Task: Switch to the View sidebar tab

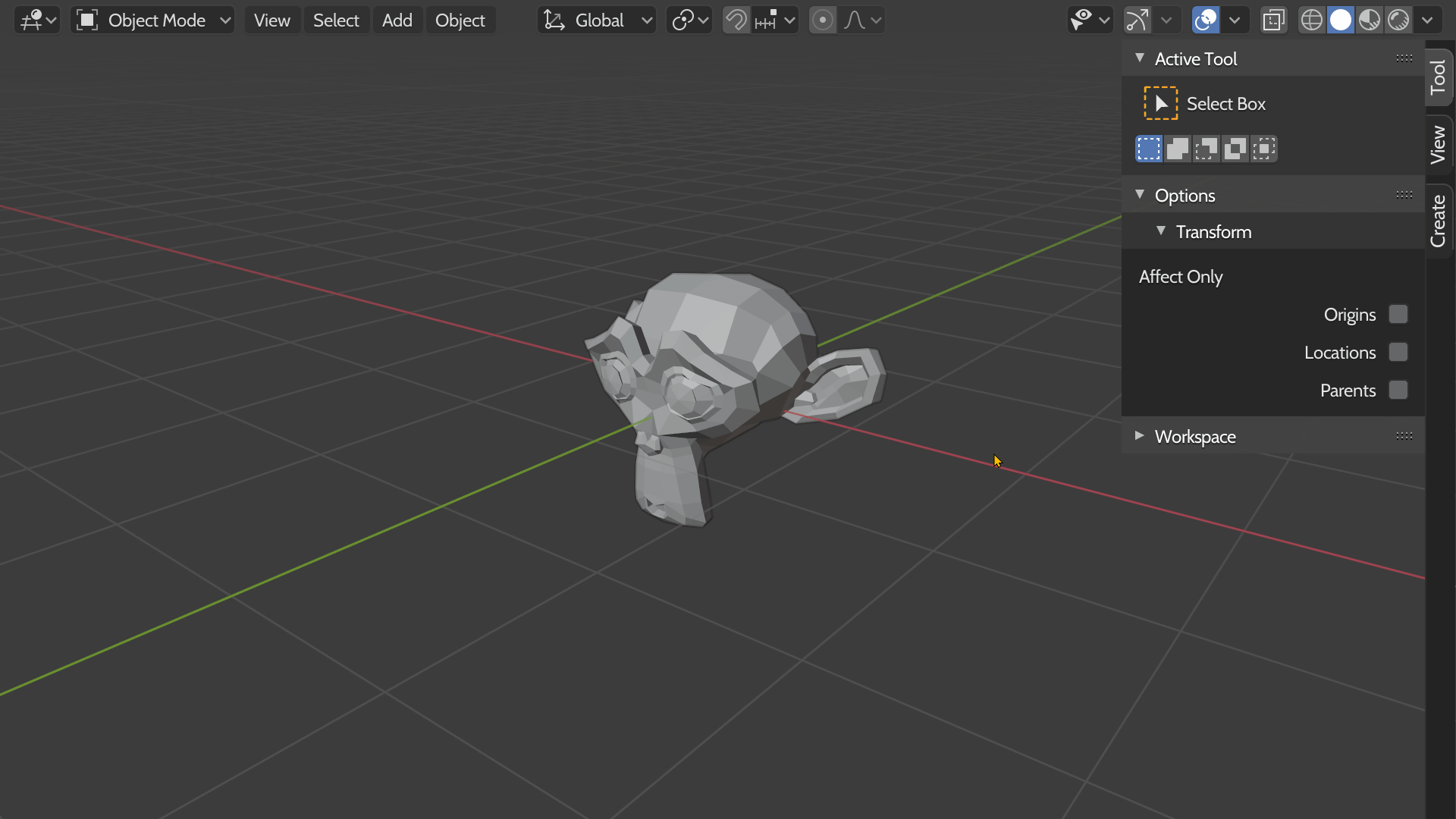Action: click(1438, 144)
